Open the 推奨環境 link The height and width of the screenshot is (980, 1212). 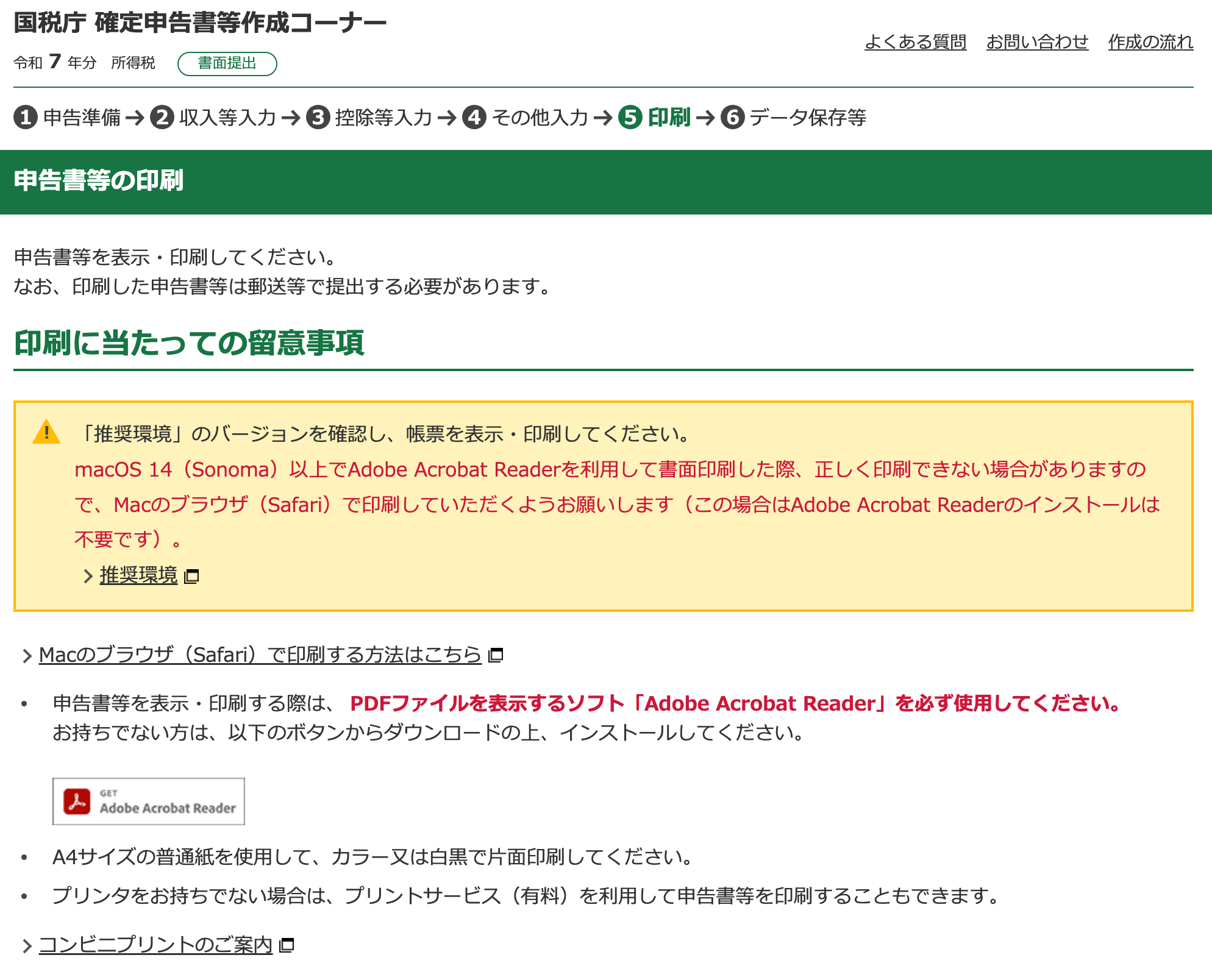click(138, 575)
